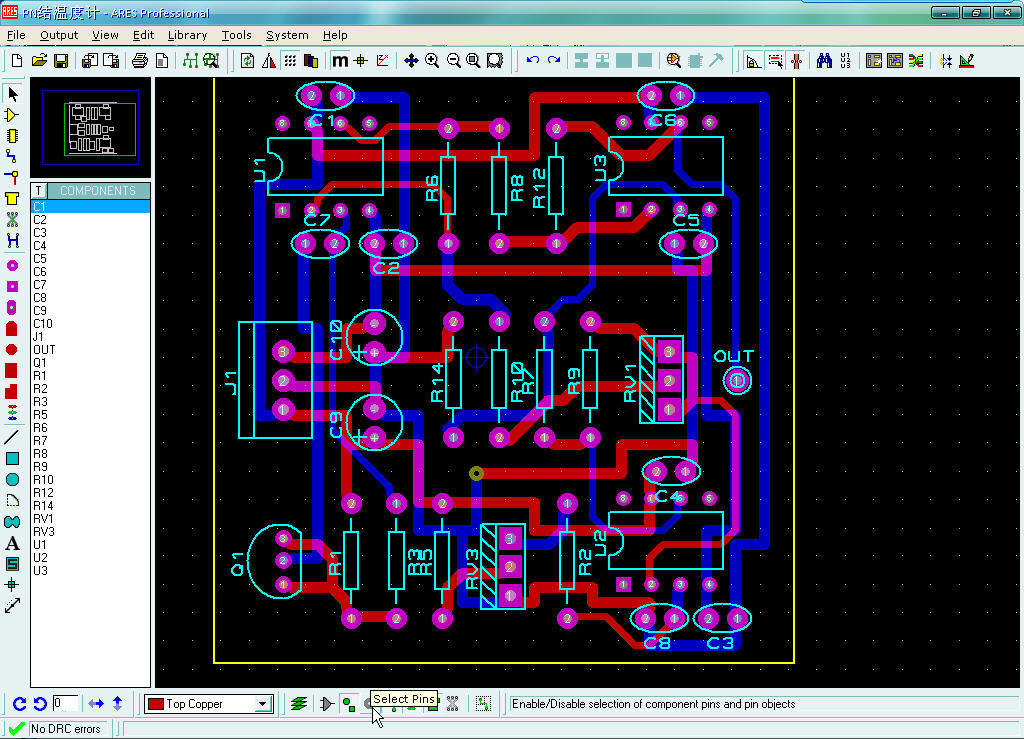Screen dimensions: 1024x739
Task: Set false origin with the crosshair icon
Action: pyautogui.click(x=360, y=61)
